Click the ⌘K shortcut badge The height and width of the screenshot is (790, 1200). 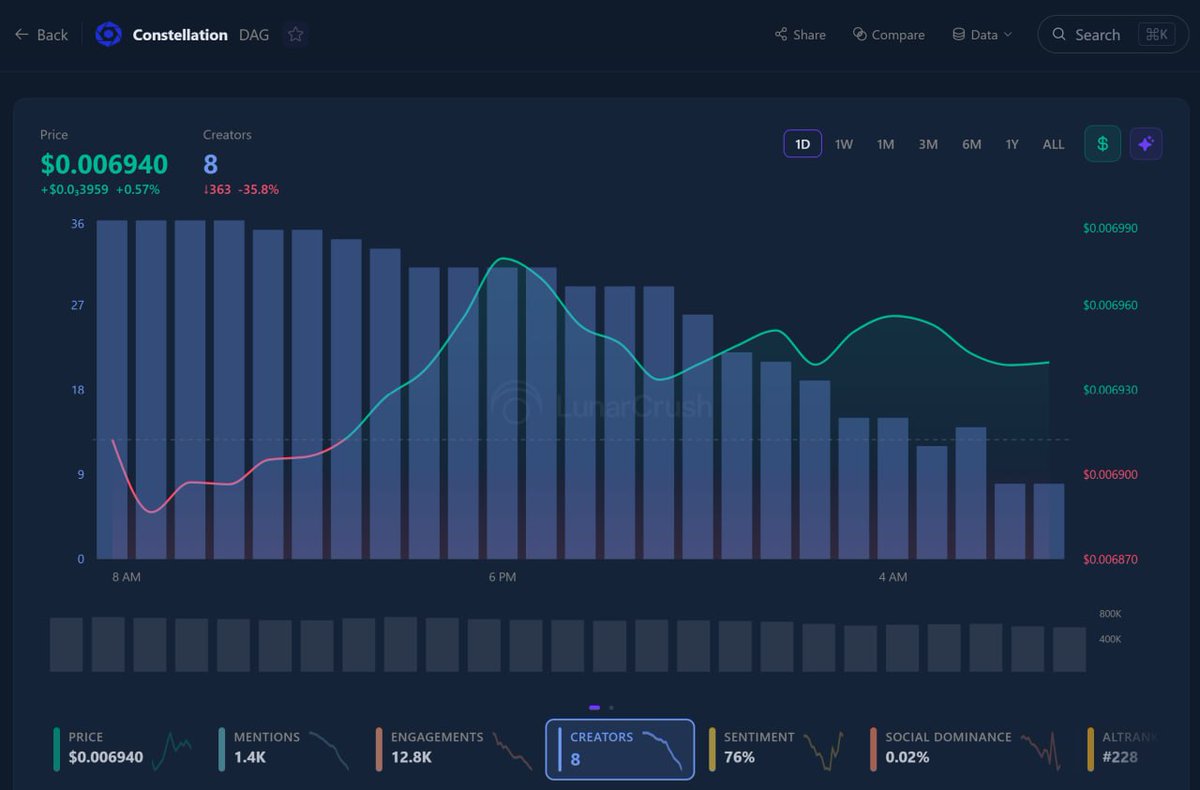(x=1156, y=34)
